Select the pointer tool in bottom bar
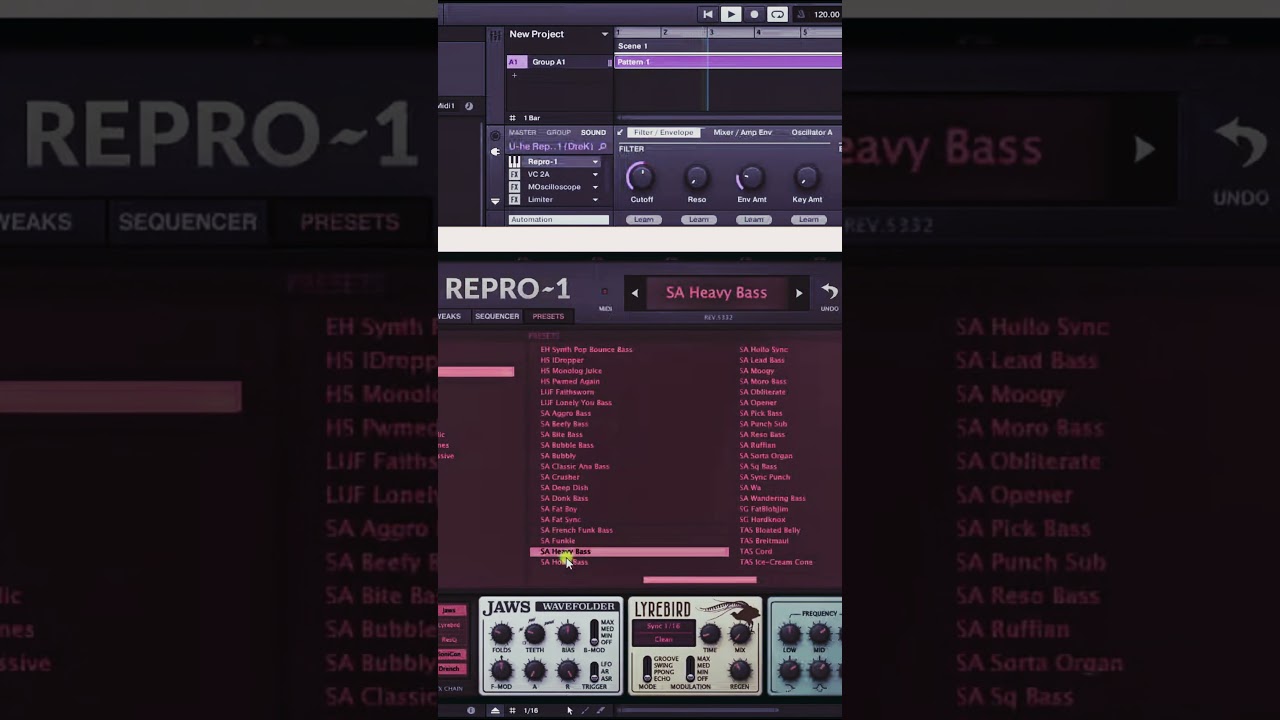Image resolution: width=1280 pixels, height=720 pixels. tap(569, 711)
